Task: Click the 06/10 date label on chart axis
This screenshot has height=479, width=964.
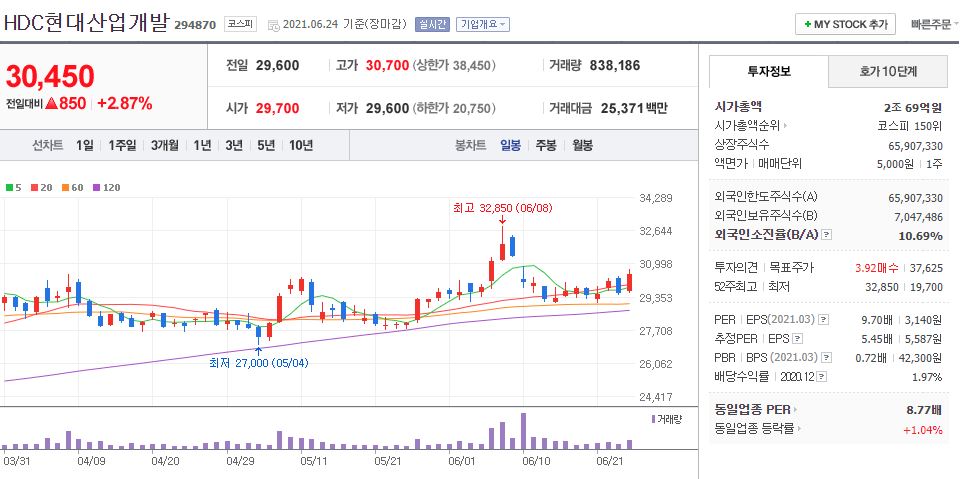Action: [536, 460]
